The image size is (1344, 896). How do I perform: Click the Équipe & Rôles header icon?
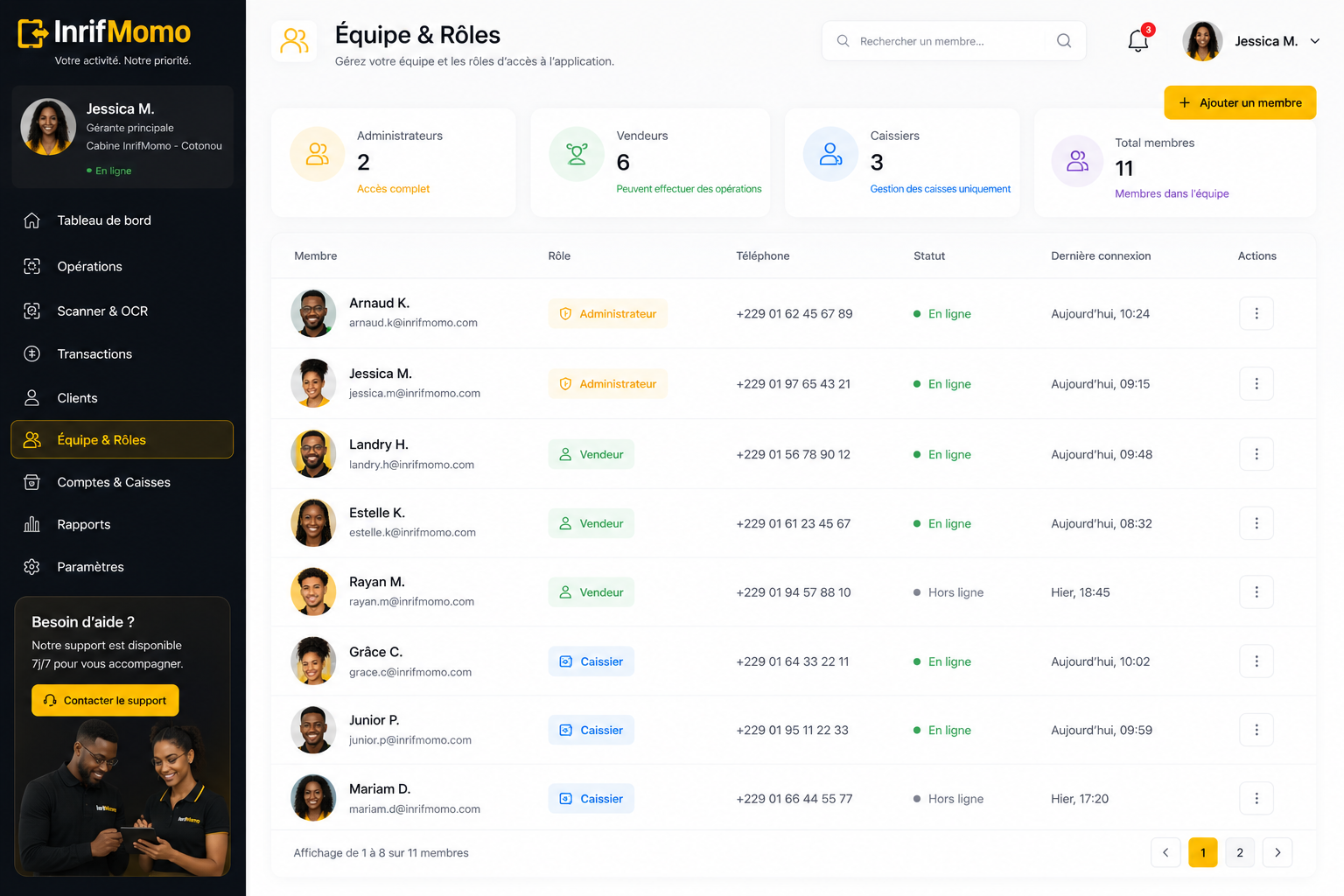coord(295,41)
